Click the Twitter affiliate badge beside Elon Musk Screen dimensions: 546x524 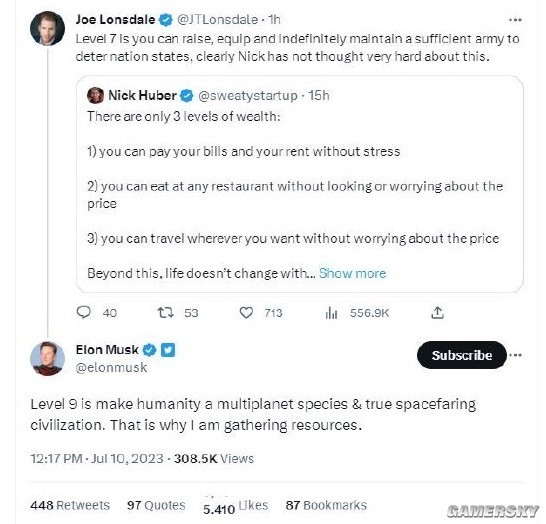pos(168,350)
